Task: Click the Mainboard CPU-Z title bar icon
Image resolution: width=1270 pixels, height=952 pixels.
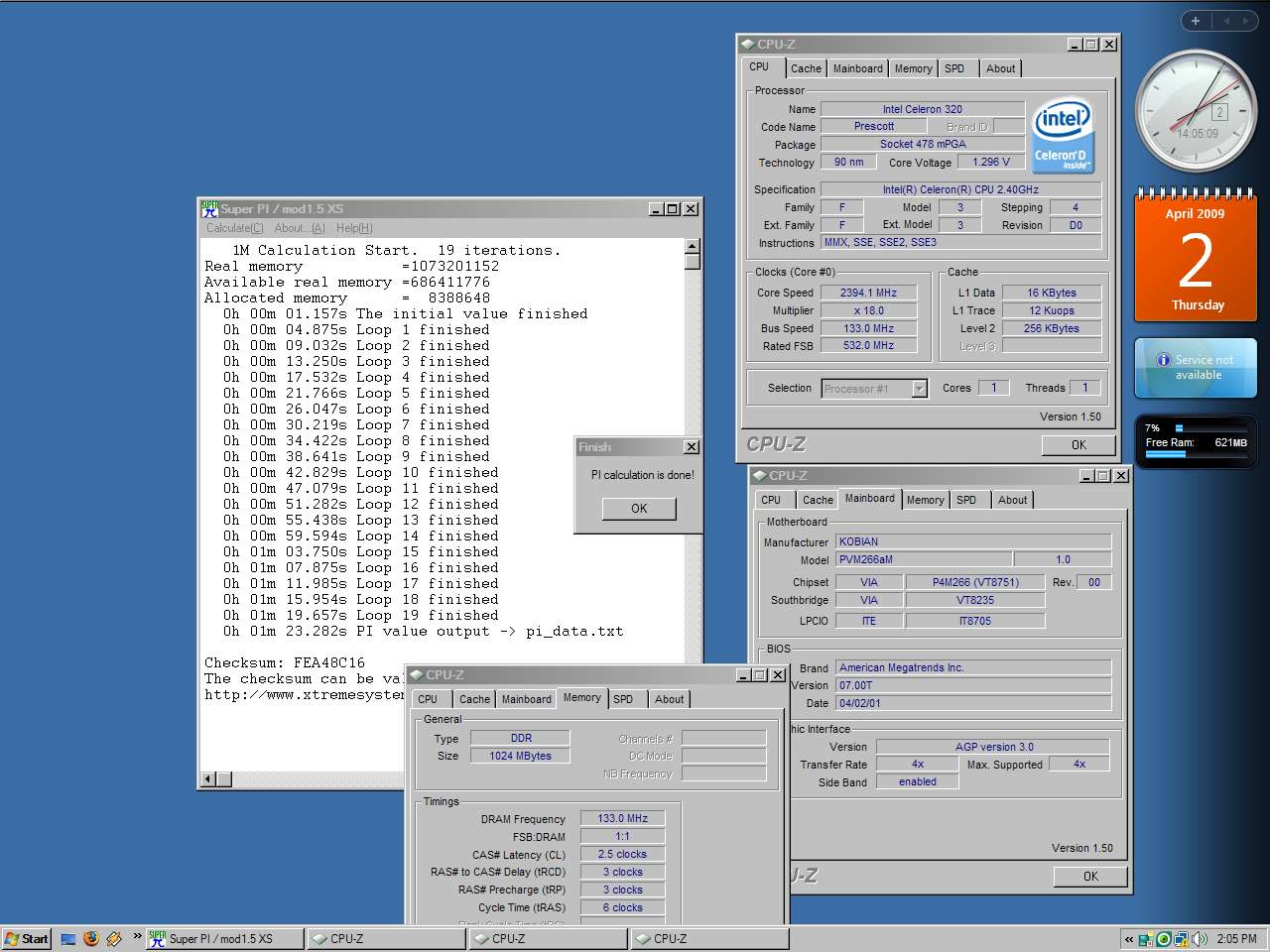Action: coord(759,475)
